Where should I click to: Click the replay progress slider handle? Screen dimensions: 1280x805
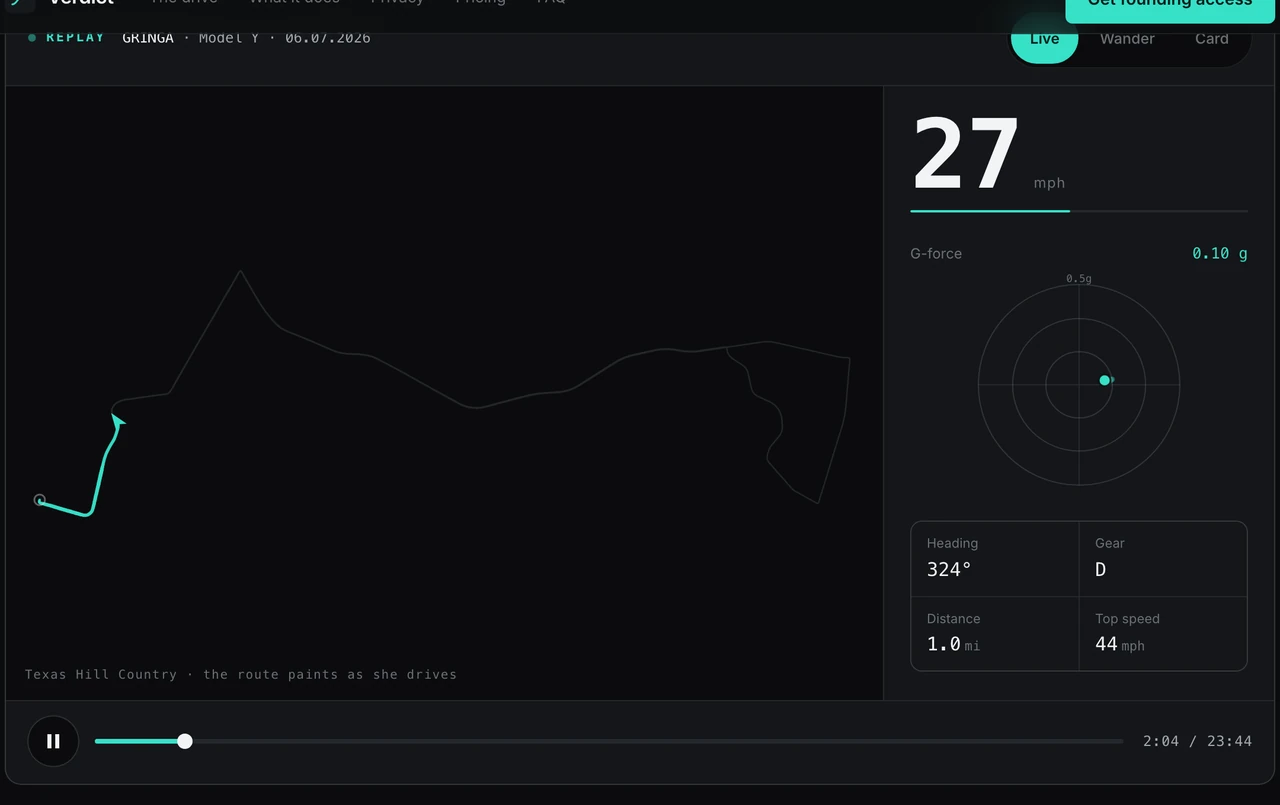(x=185, y=741)
